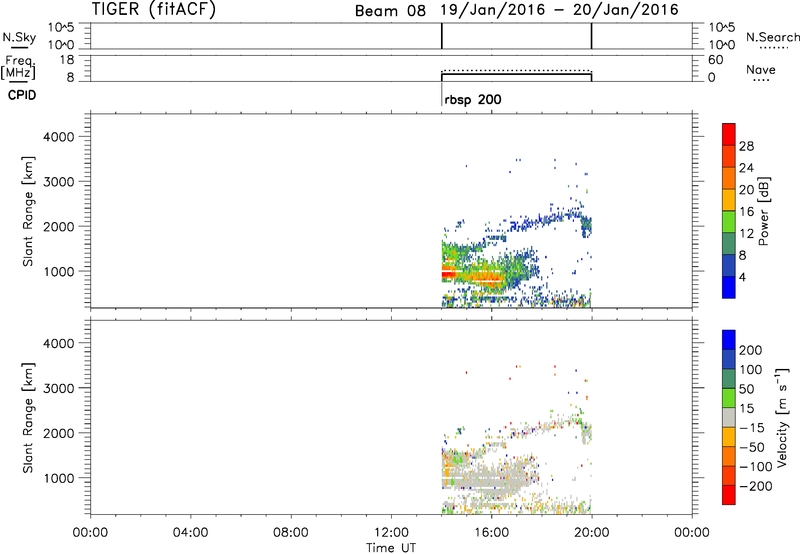Click the velocity colorbar tick value 200

(x=751, y=350)
